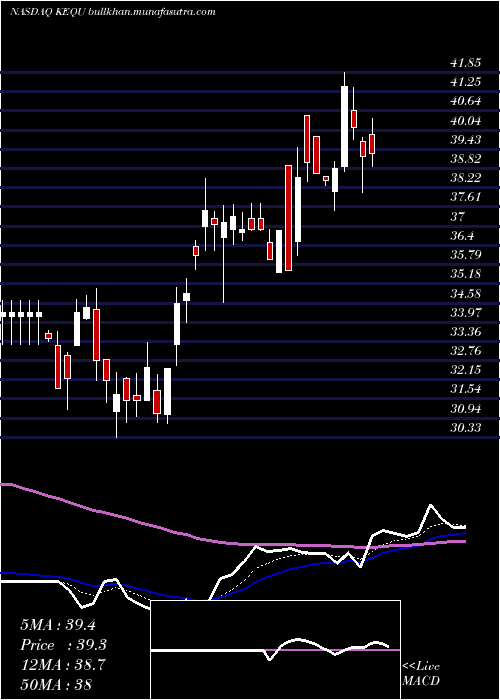Click the 39.43 price axis label

466,140
